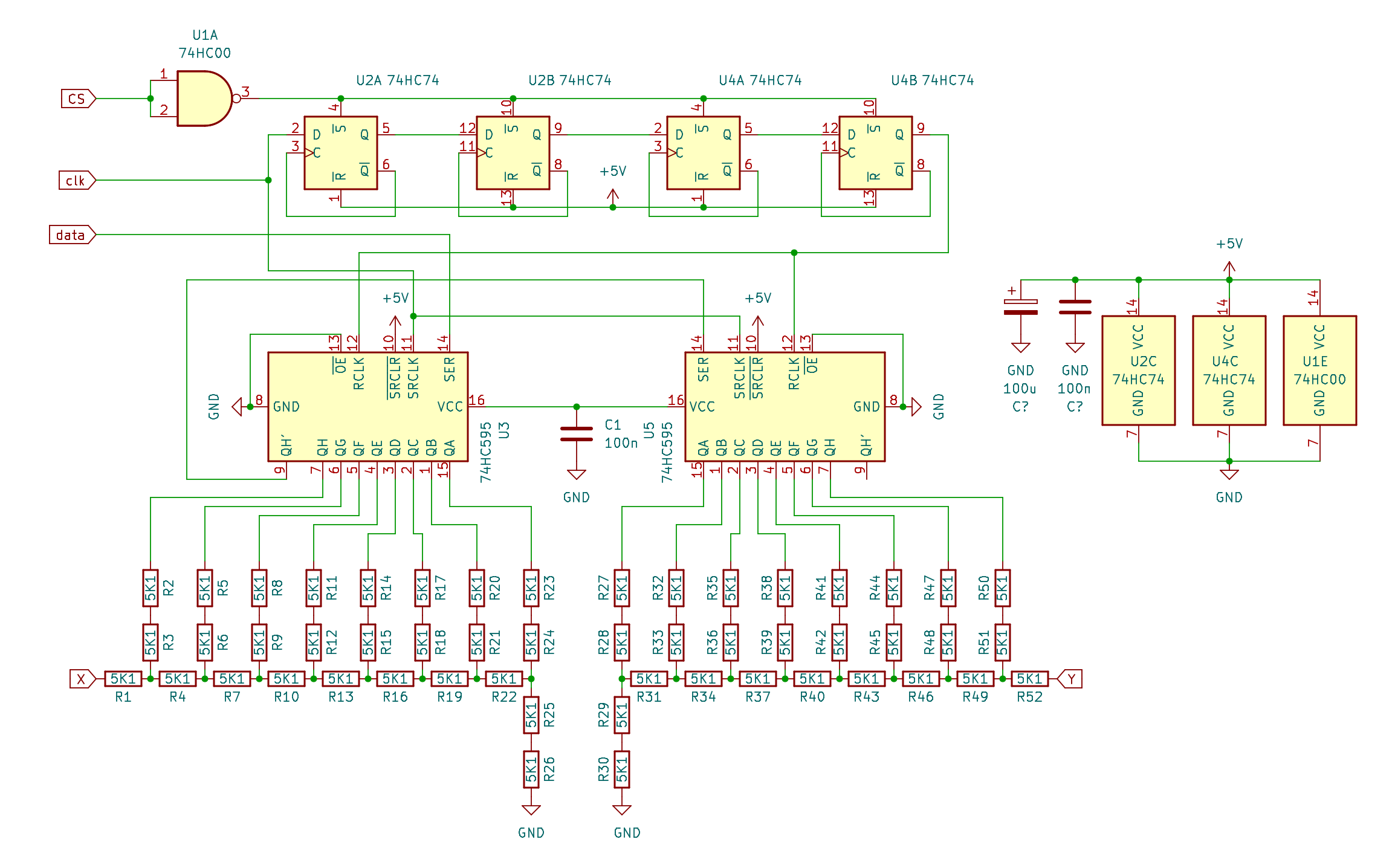Click the data input label

point(72,235)
